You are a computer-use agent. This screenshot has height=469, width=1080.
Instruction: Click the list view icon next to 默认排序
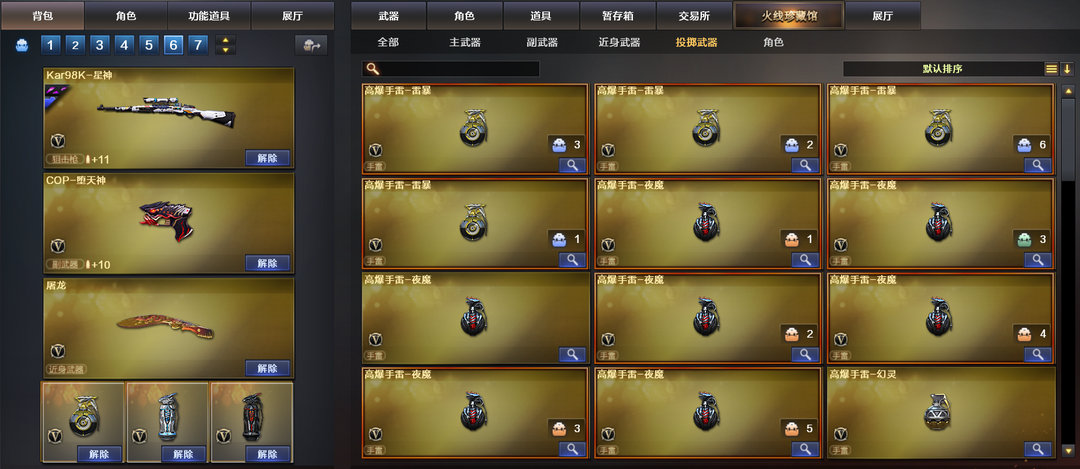[1051, 69]
